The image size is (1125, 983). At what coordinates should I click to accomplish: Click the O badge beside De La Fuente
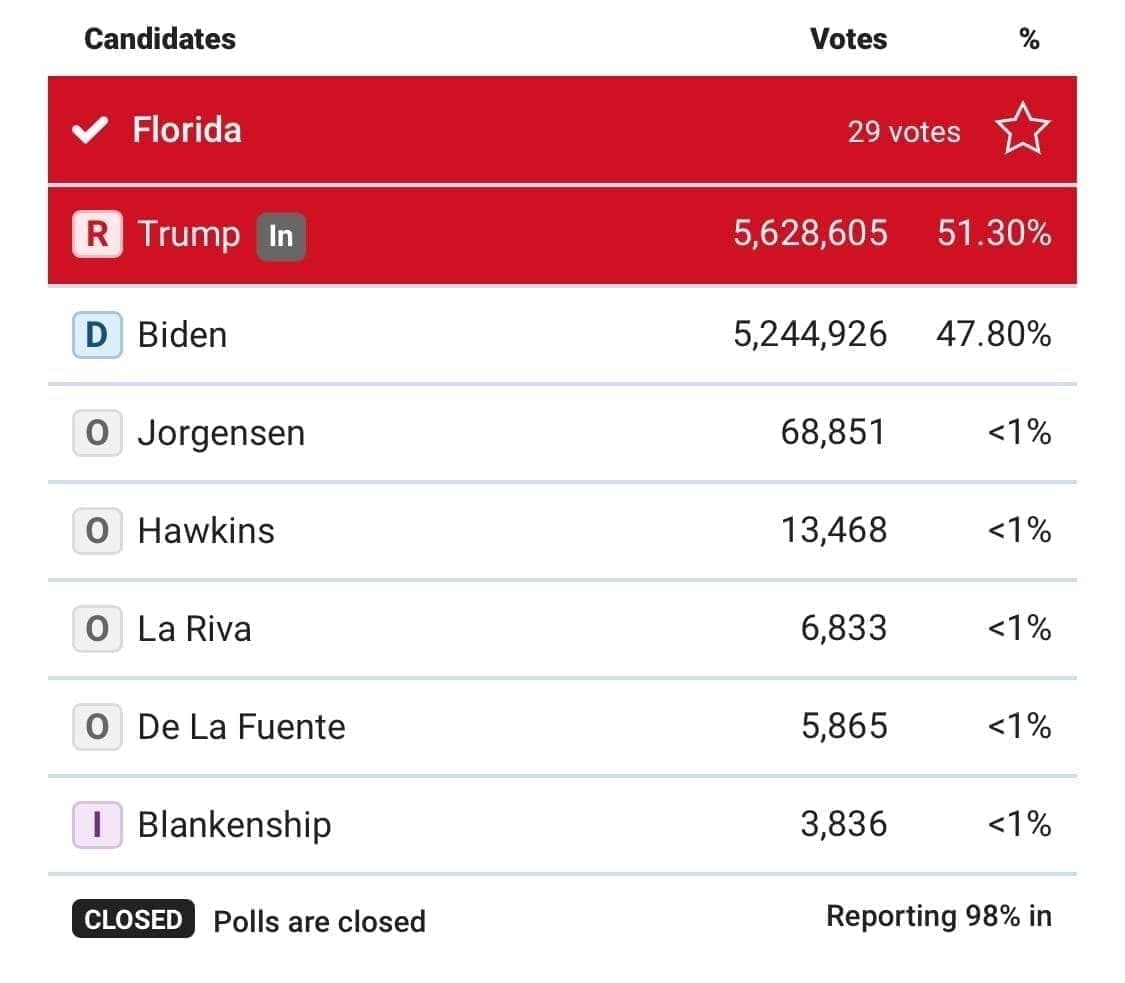(97, 726)
